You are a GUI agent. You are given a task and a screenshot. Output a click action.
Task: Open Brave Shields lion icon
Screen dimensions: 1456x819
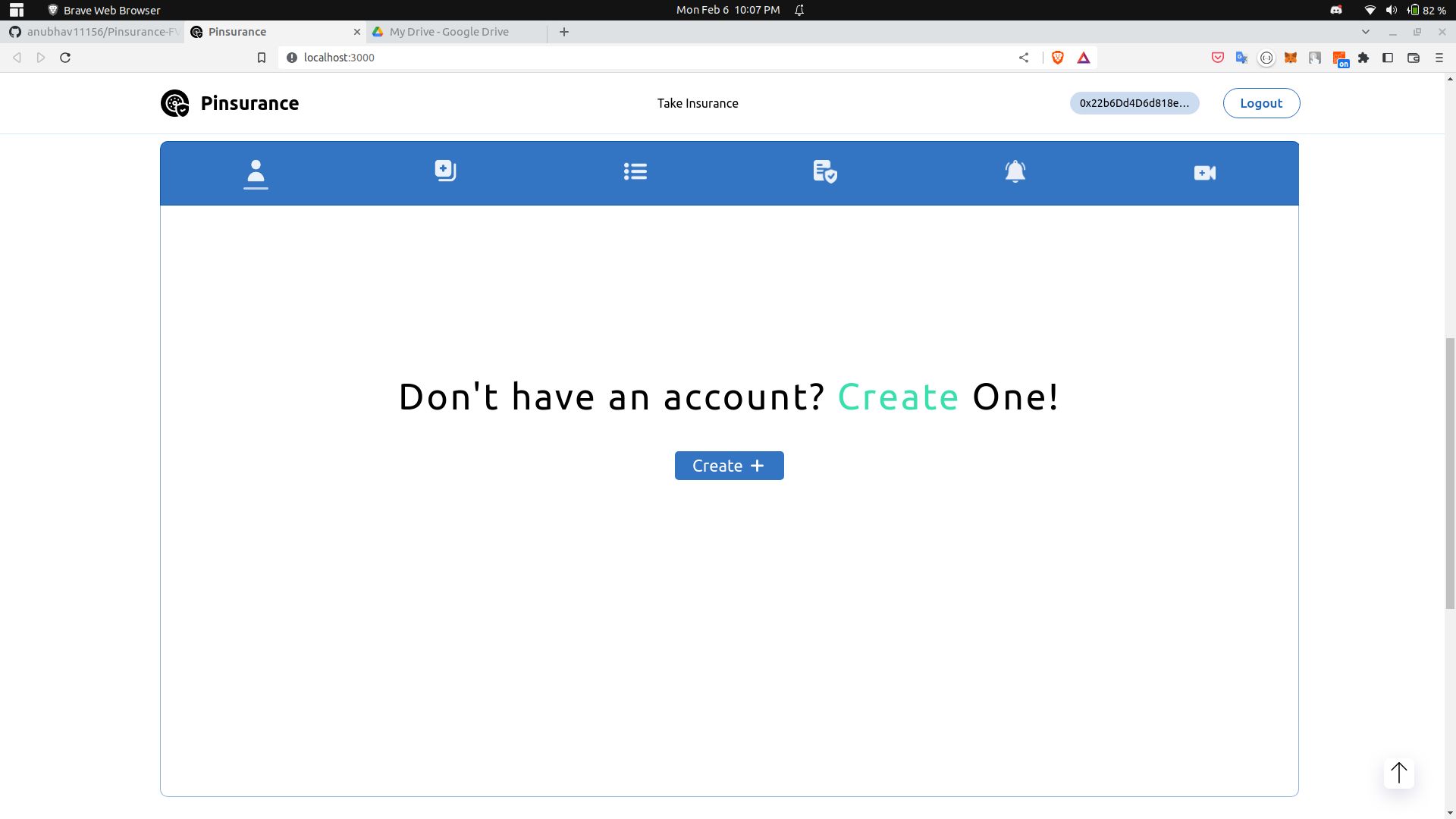[x=1058, y=58]
